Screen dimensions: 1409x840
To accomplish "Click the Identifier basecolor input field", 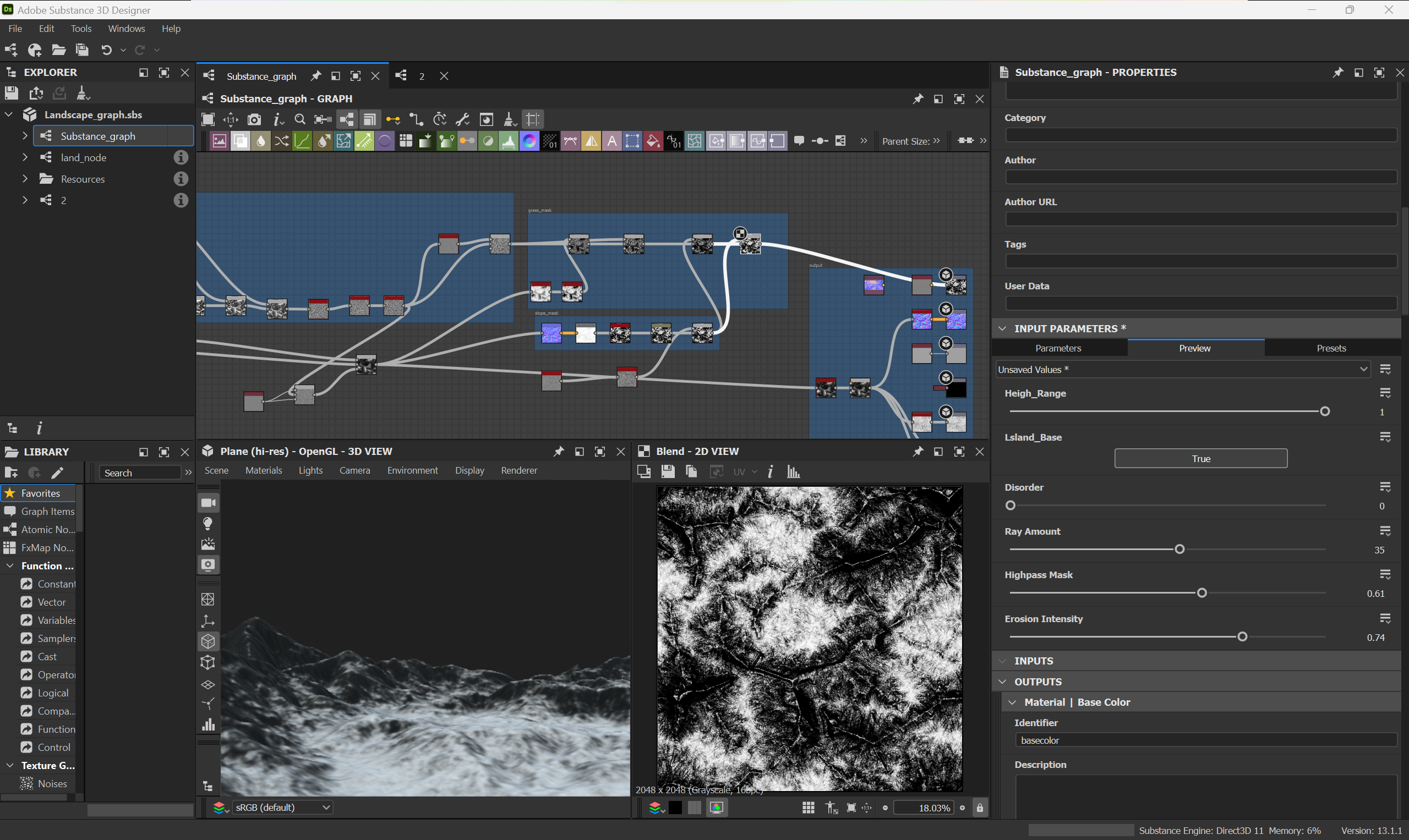I will [1206, 740].
